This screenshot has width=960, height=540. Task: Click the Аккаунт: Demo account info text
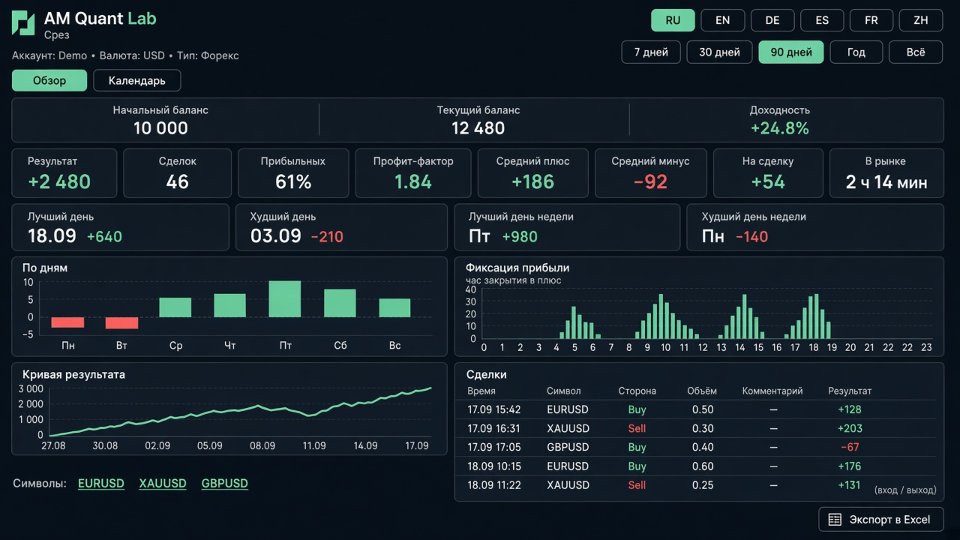tap(50, 56)
